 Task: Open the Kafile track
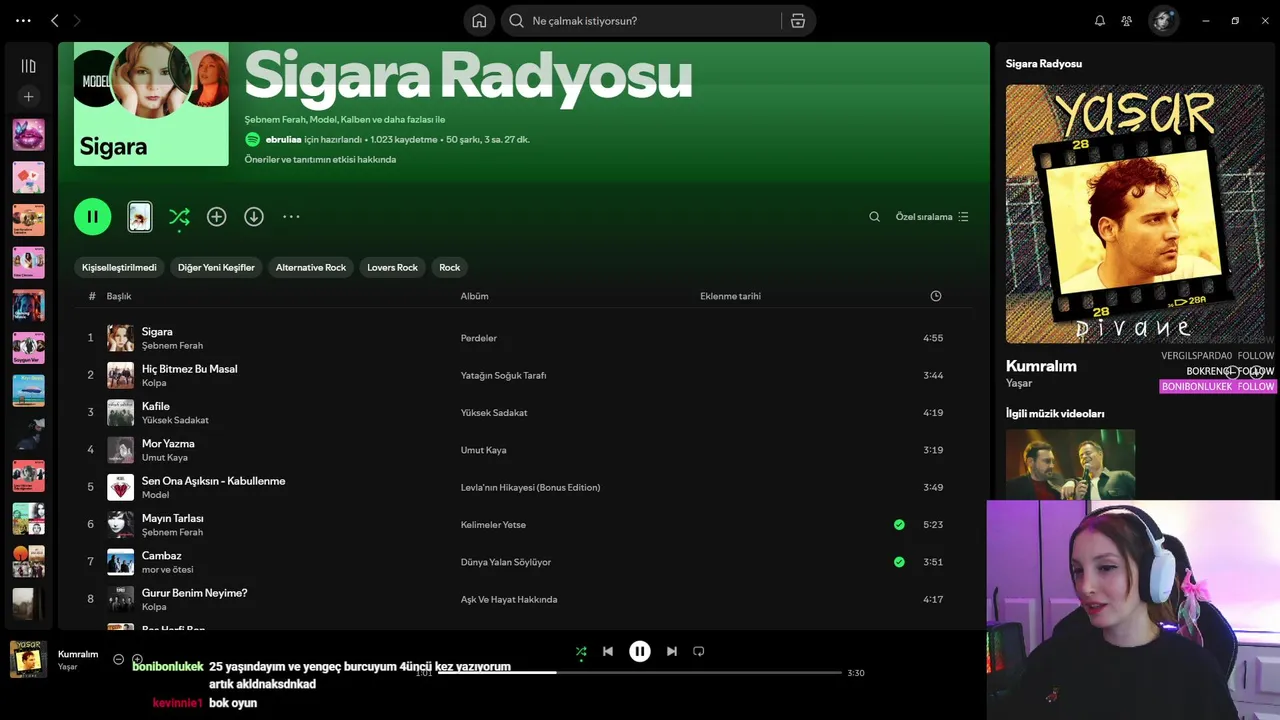click(x=156, y=406)
